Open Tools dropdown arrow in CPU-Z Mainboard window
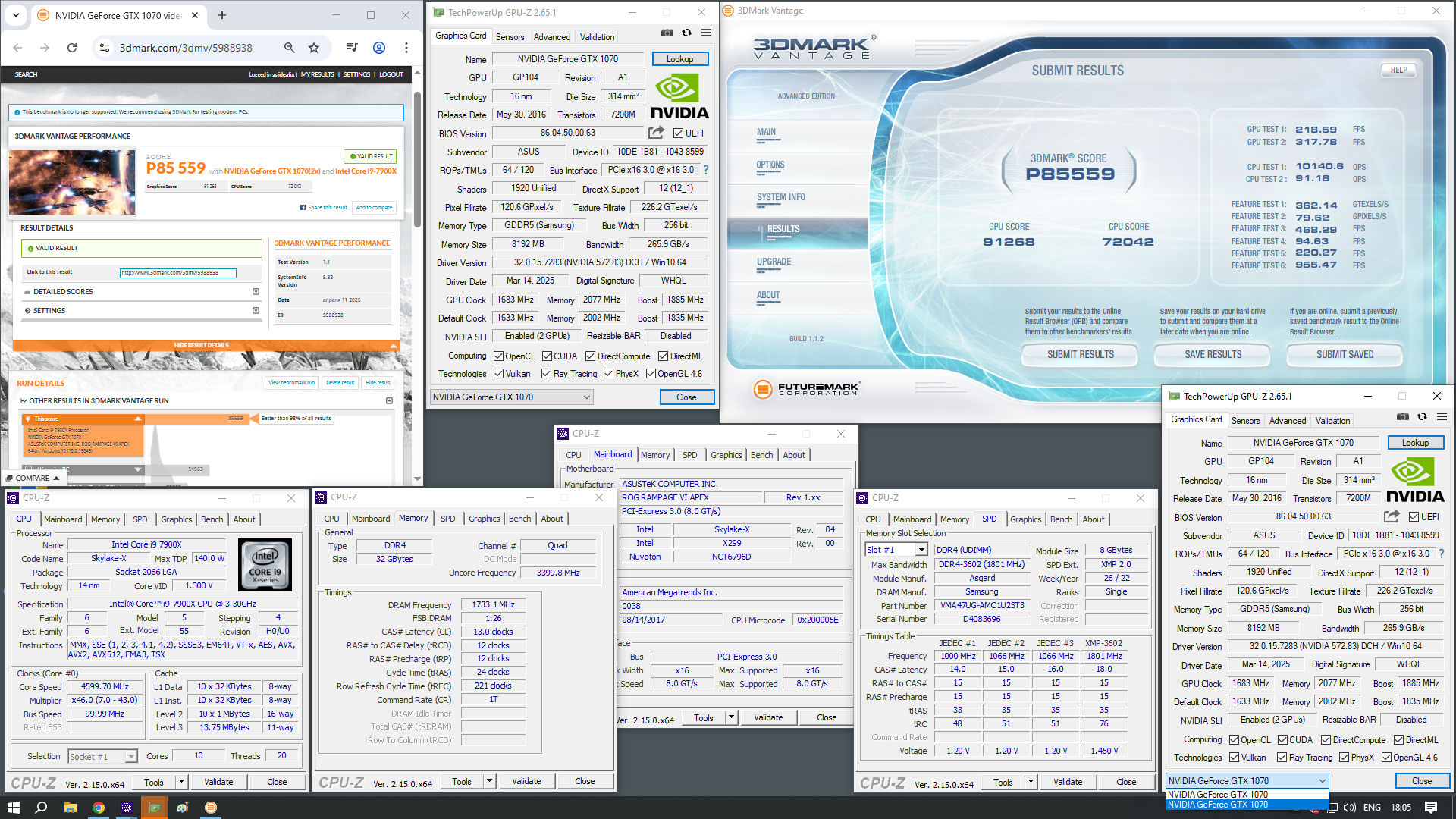1456x819 pixels. [732, 717]
